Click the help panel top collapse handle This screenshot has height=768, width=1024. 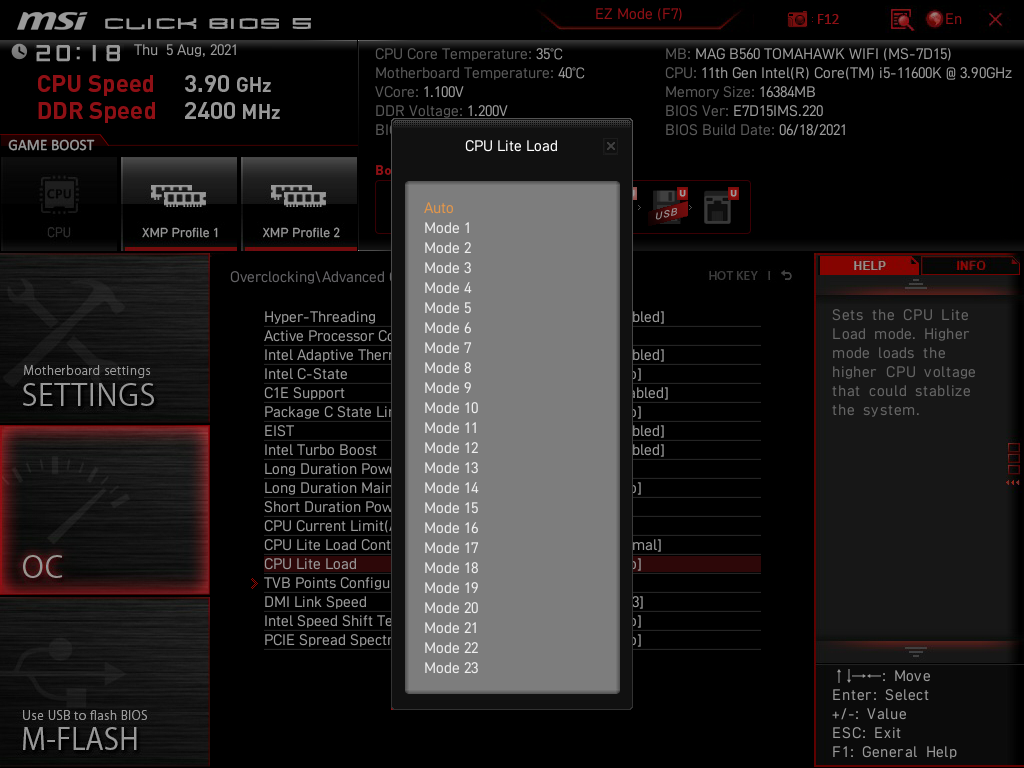point(916,284)
